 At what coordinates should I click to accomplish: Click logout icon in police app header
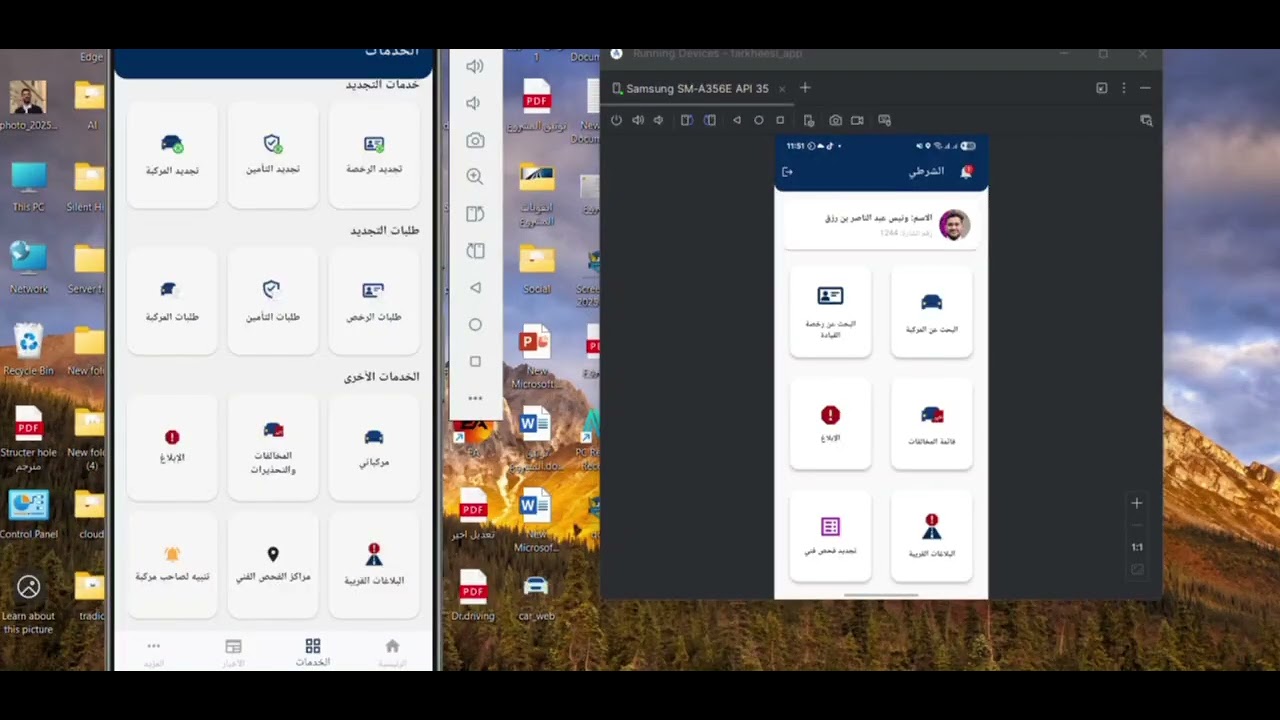point(788,172)
